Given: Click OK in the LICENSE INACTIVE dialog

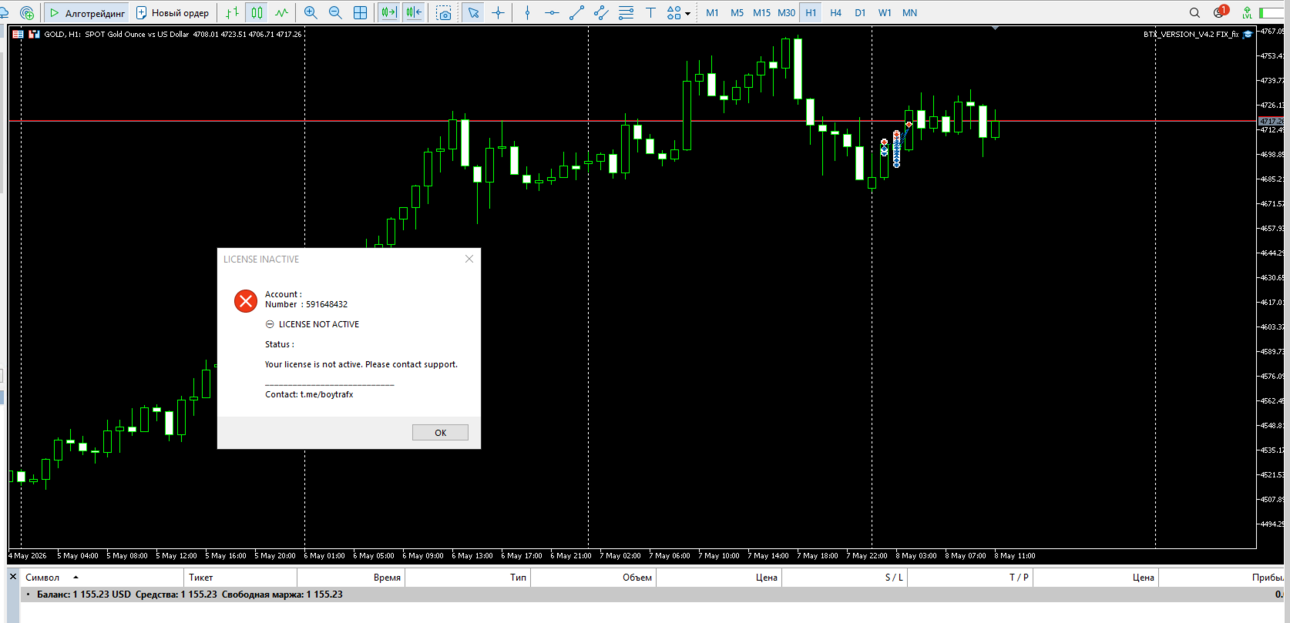Looking at the screenshot, I should [440, 433].
